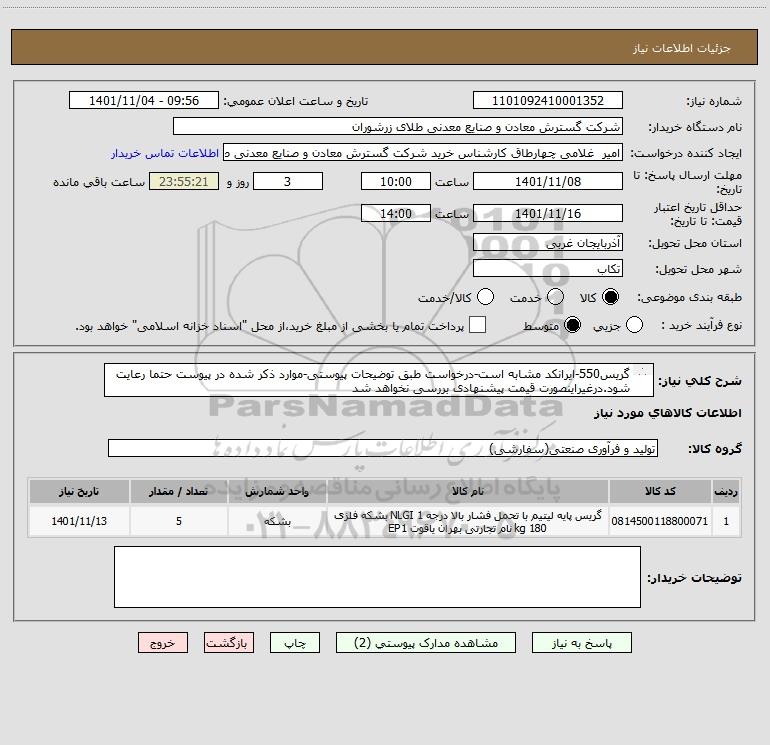Image resolution: width=770 pixels, height=745 pixels.
Task: Click ردیف column header
Action: (726, 492)
